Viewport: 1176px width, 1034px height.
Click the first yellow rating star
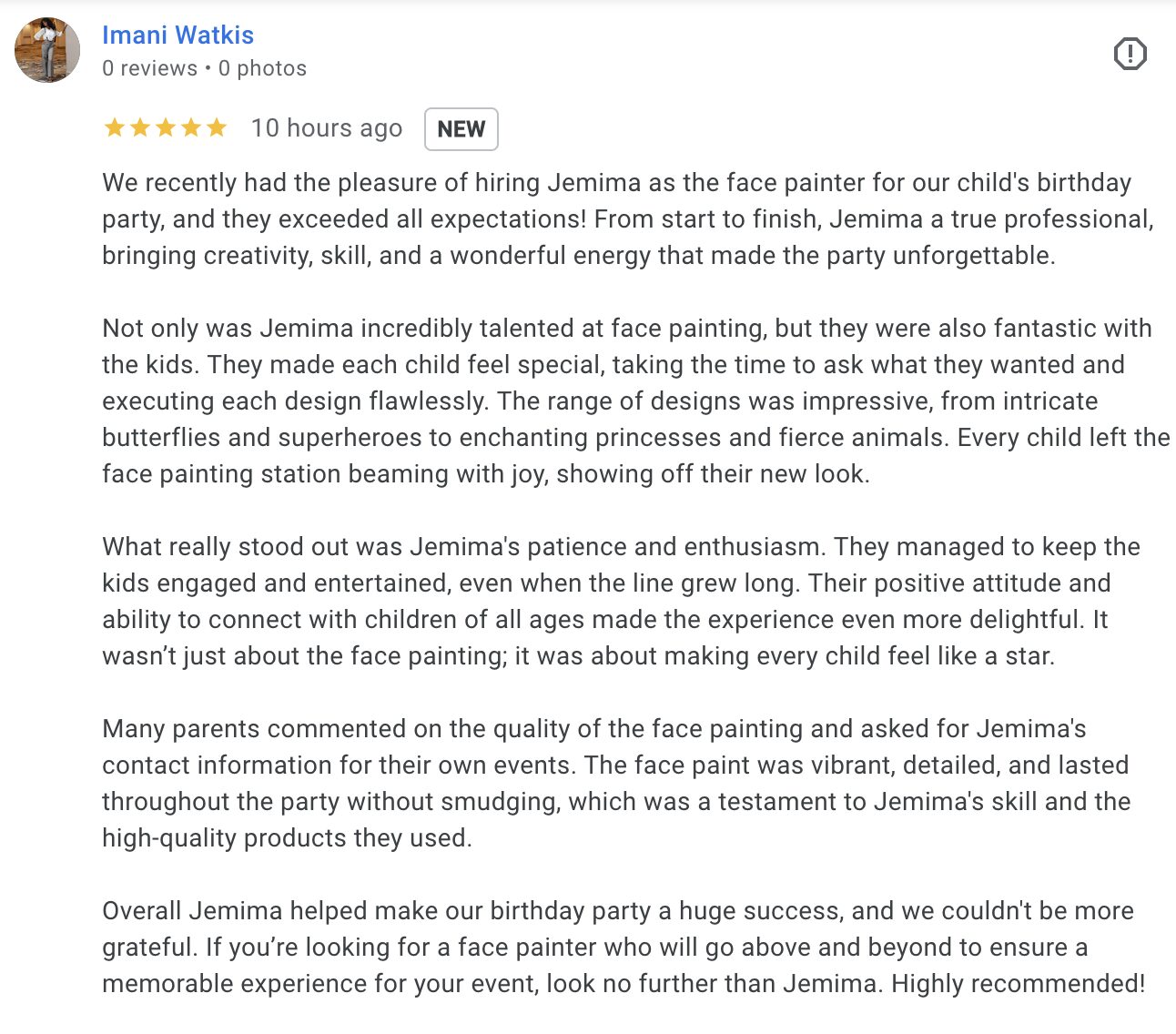(115, 127)
